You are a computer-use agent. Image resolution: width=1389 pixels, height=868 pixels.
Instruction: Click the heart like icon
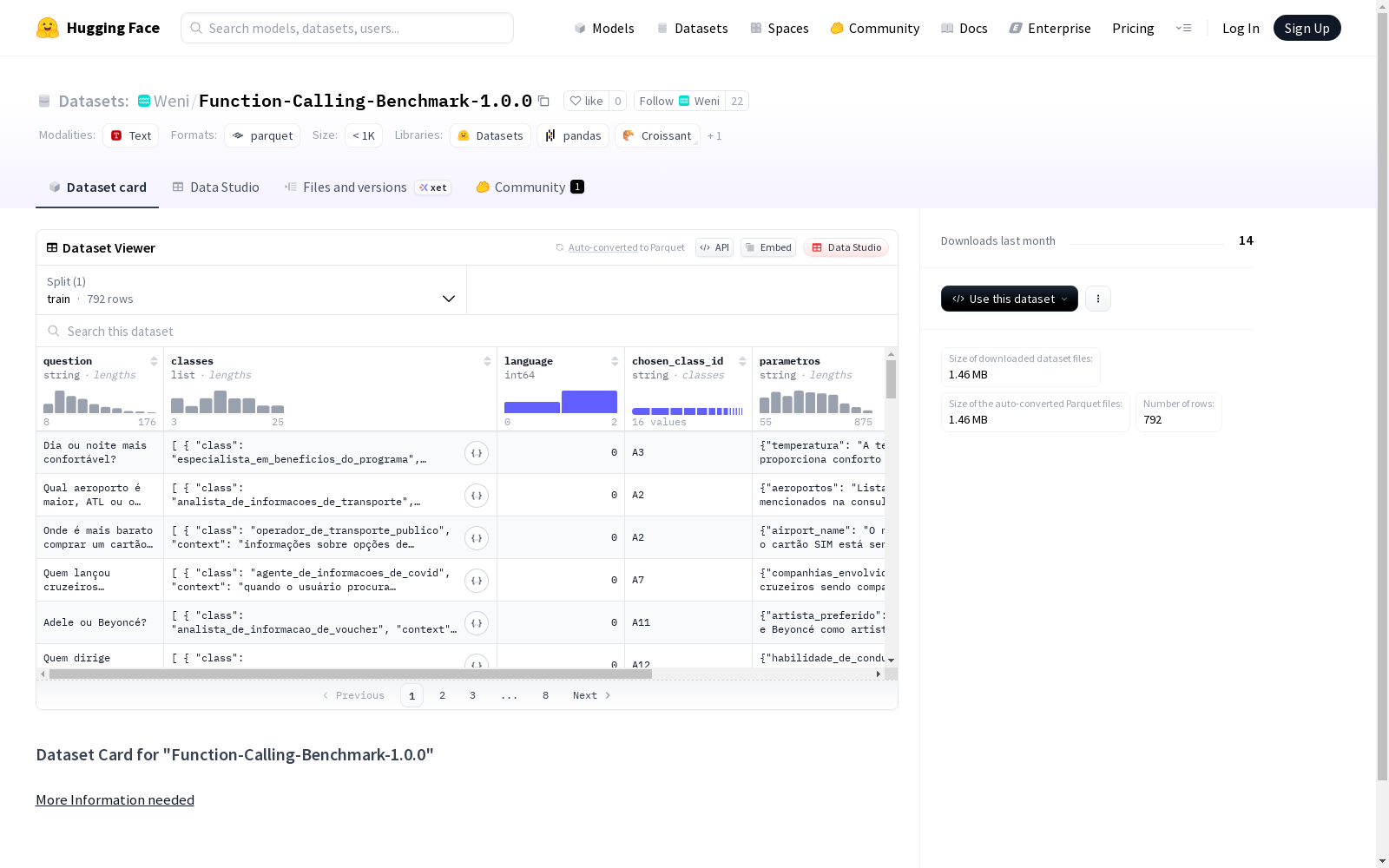pos(575,101)
